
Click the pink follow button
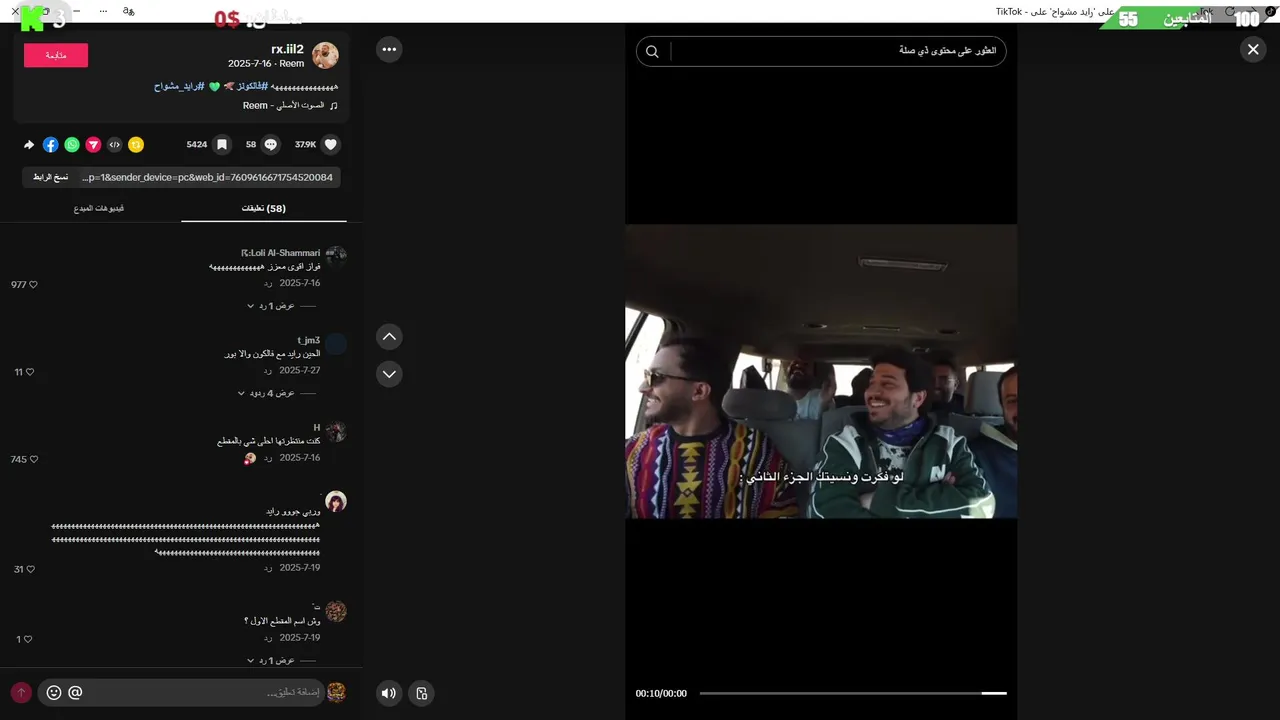(56, 55)
